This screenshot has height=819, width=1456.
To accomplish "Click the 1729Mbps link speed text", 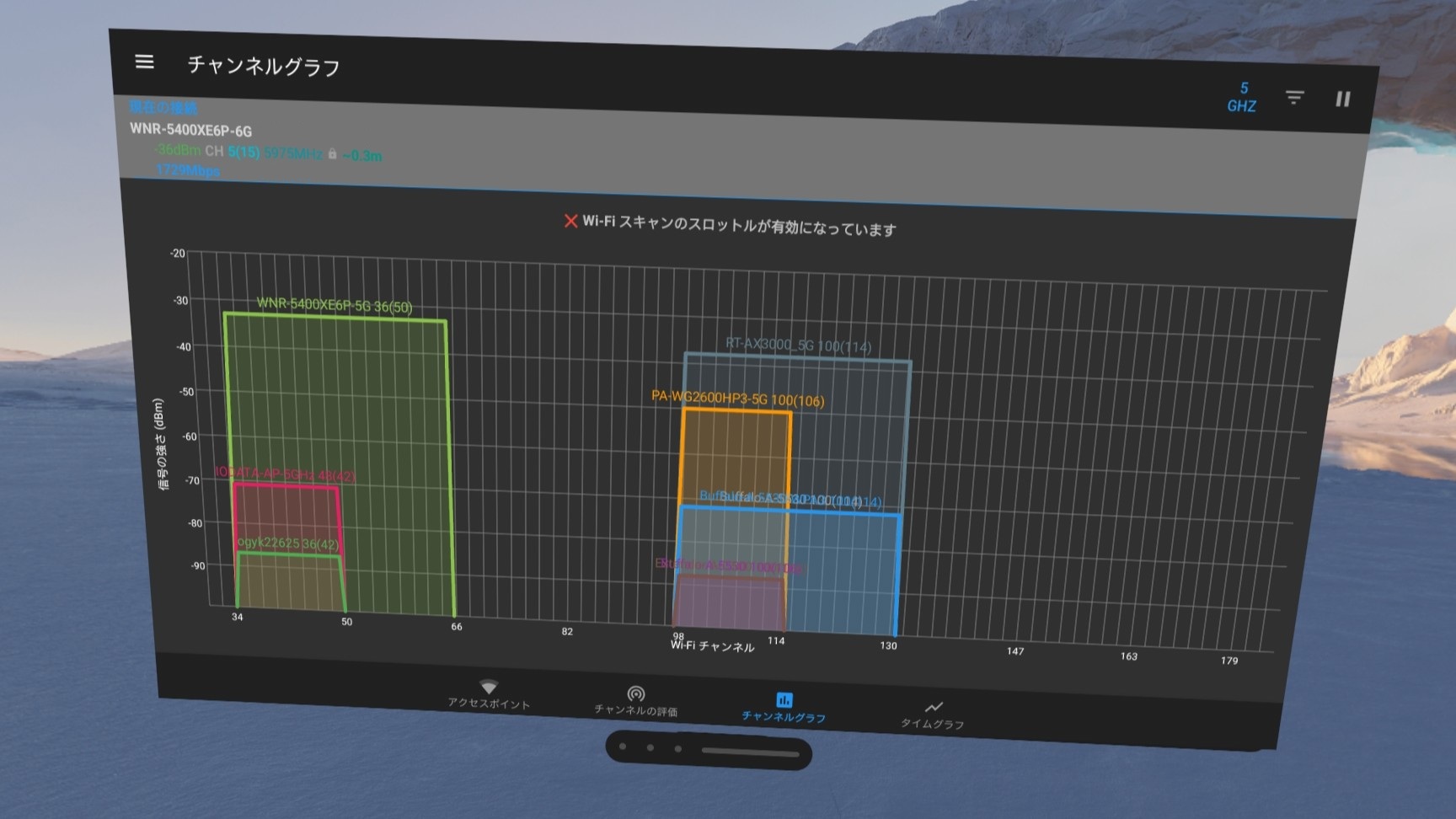I will [187, 170].
